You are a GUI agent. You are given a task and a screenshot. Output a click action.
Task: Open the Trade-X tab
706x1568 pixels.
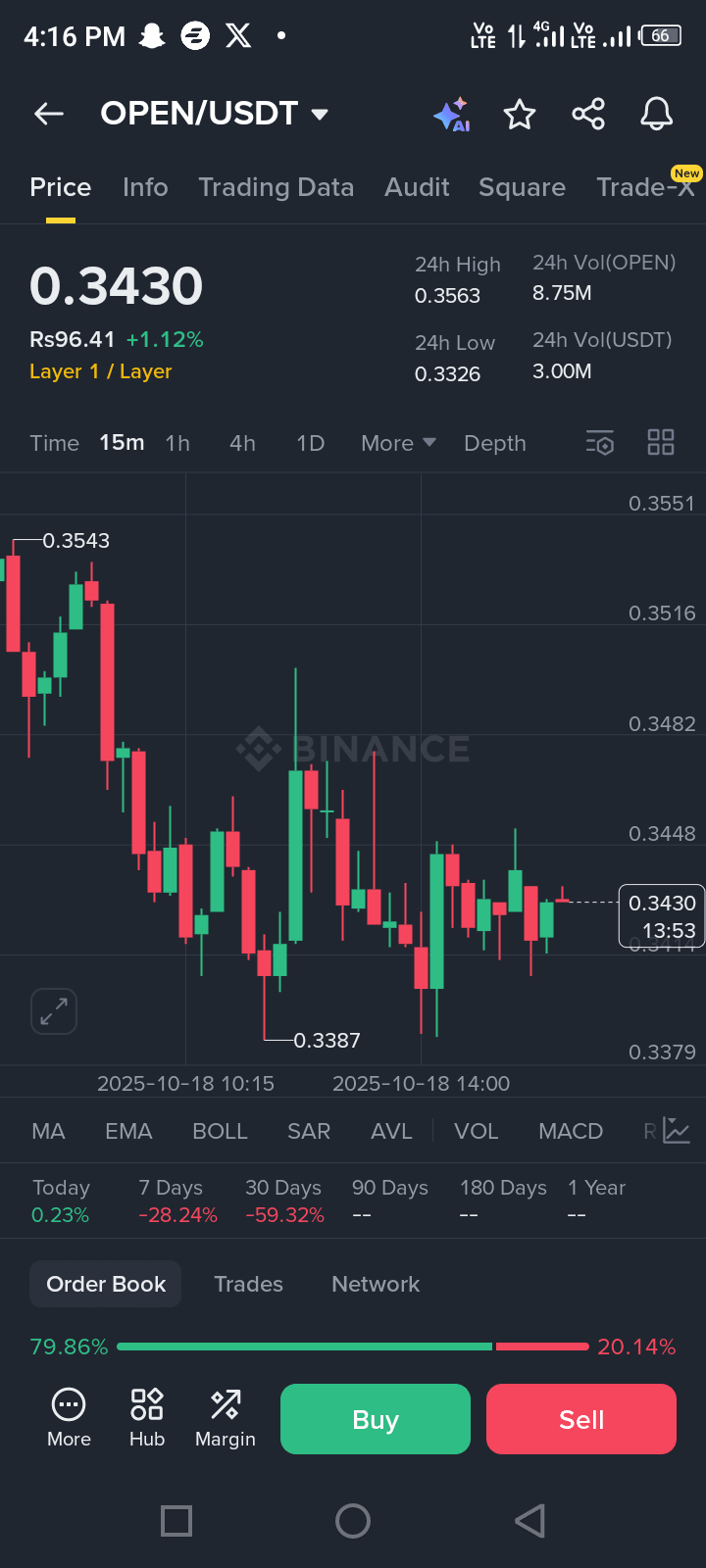tap(647, 186)
